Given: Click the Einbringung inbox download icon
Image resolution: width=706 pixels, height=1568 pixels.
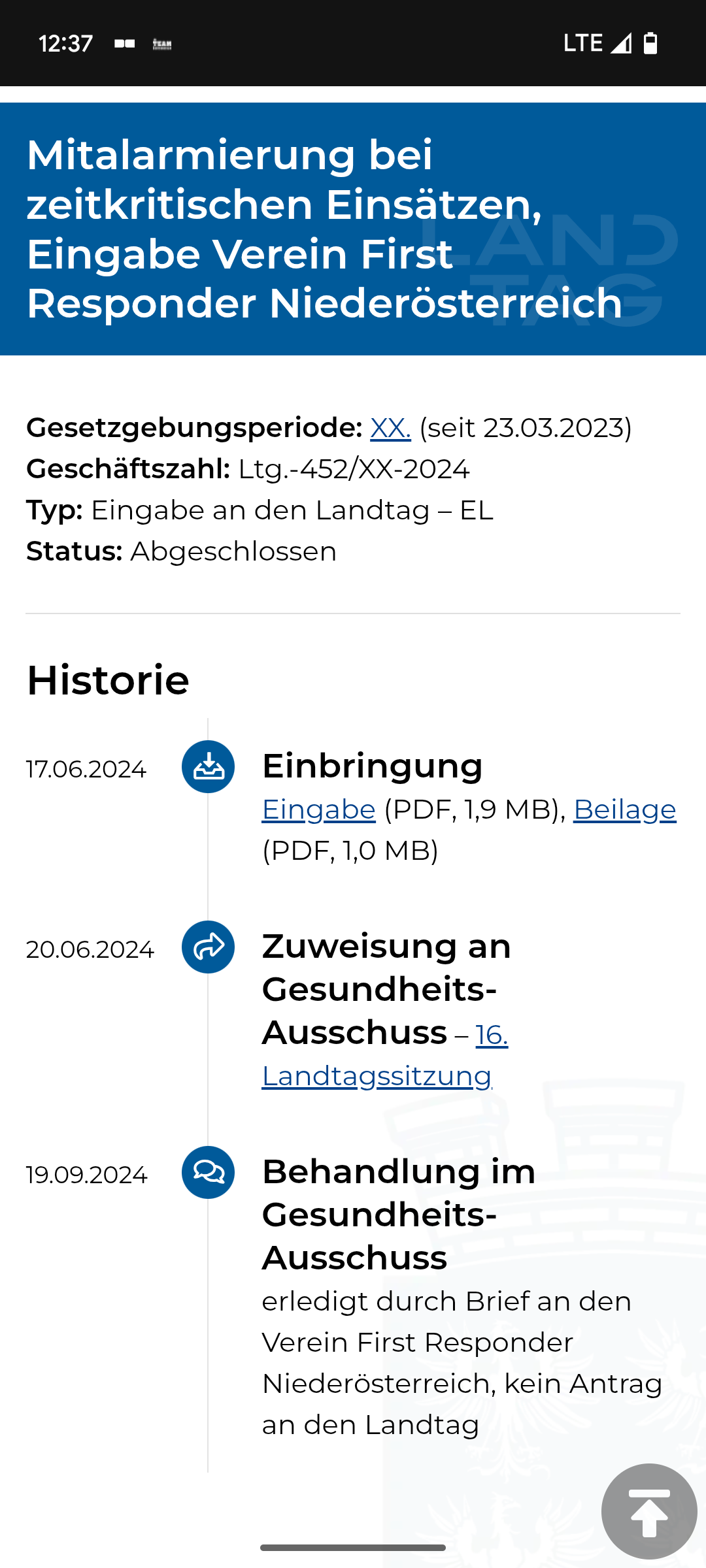Looking at the screenshot, I should tap(209, 766).
